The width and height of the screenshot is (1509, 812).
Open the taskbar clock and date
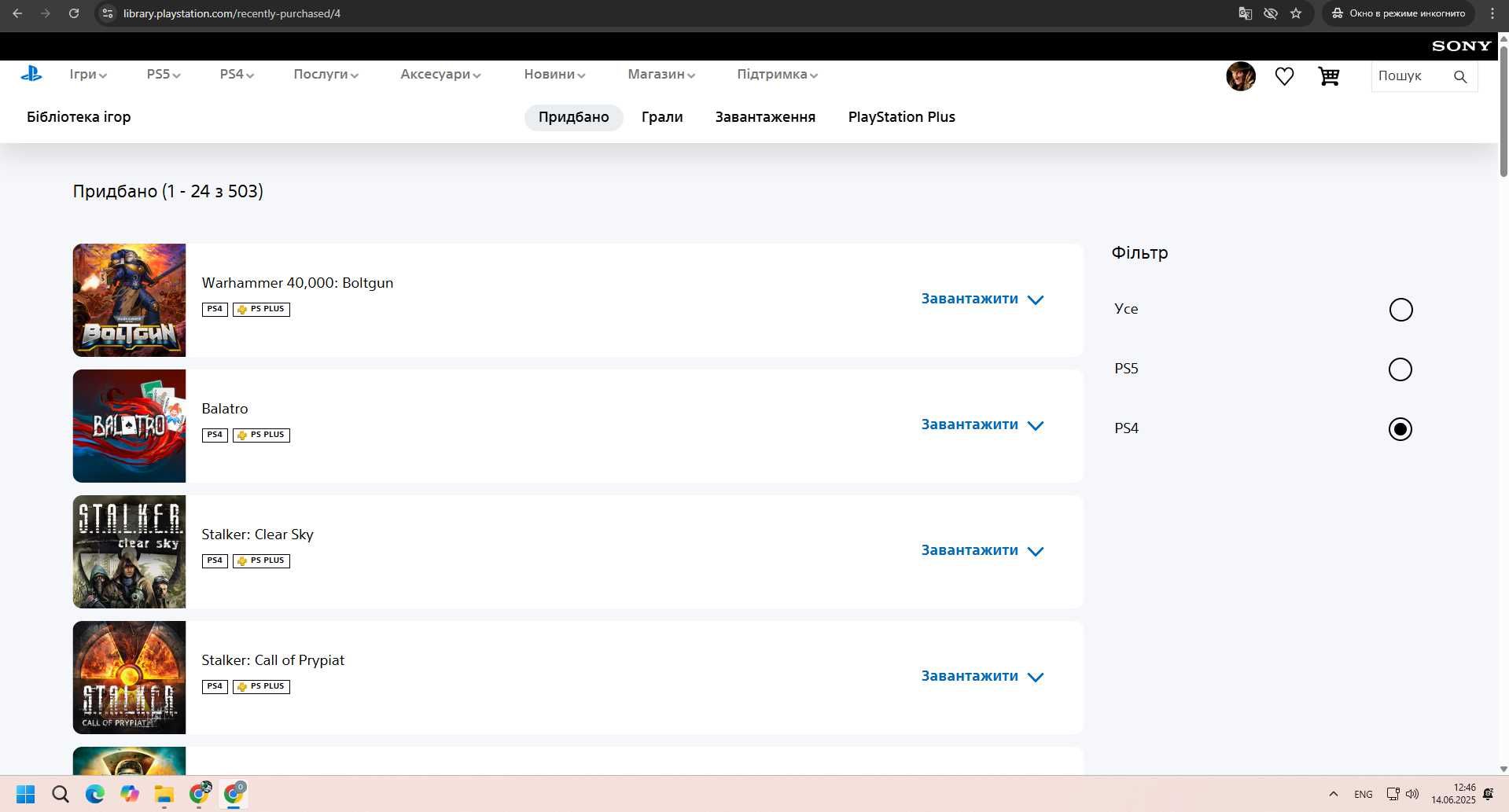tap(1453, 794)
